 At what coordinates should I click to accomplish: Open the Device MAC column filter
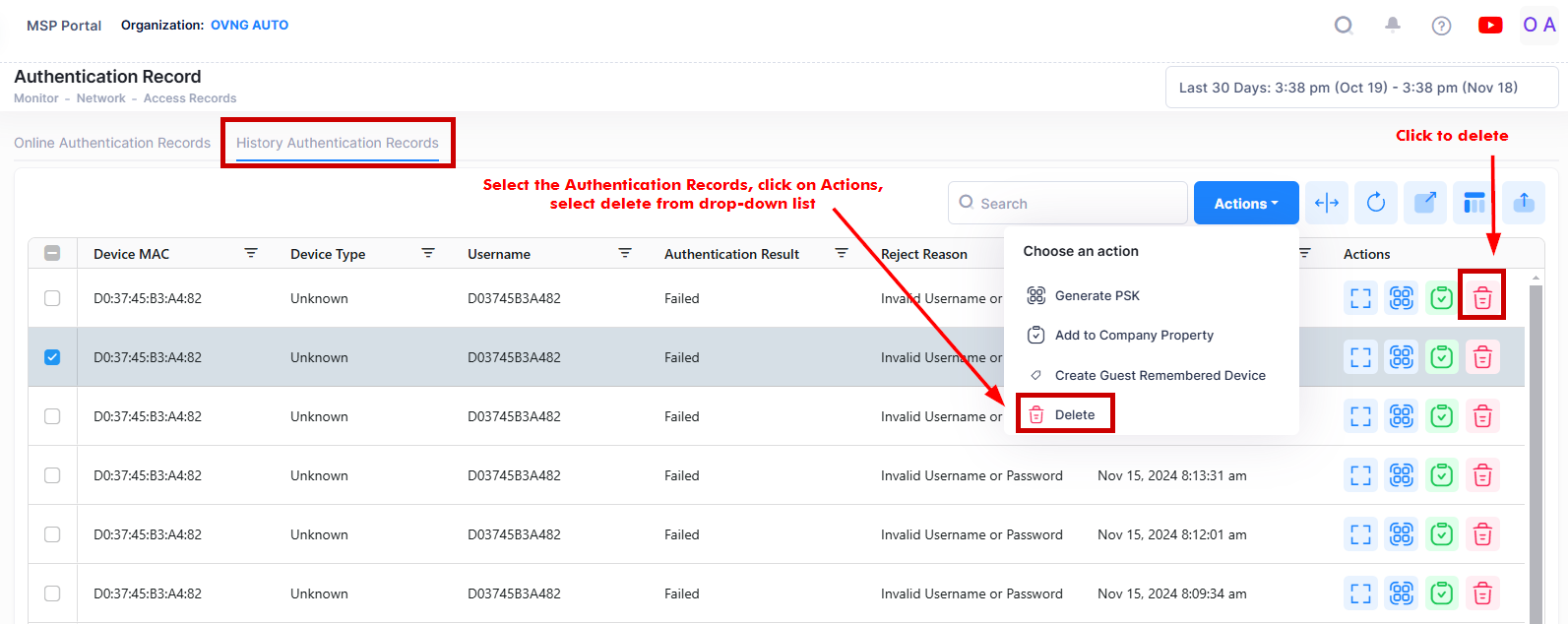point(251,253)
